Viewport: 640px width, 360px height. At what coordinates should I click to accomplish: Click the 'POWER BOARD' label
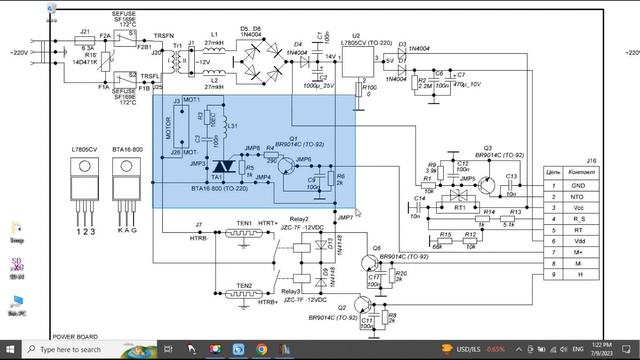pyautogui.click(x=75, y=337)
